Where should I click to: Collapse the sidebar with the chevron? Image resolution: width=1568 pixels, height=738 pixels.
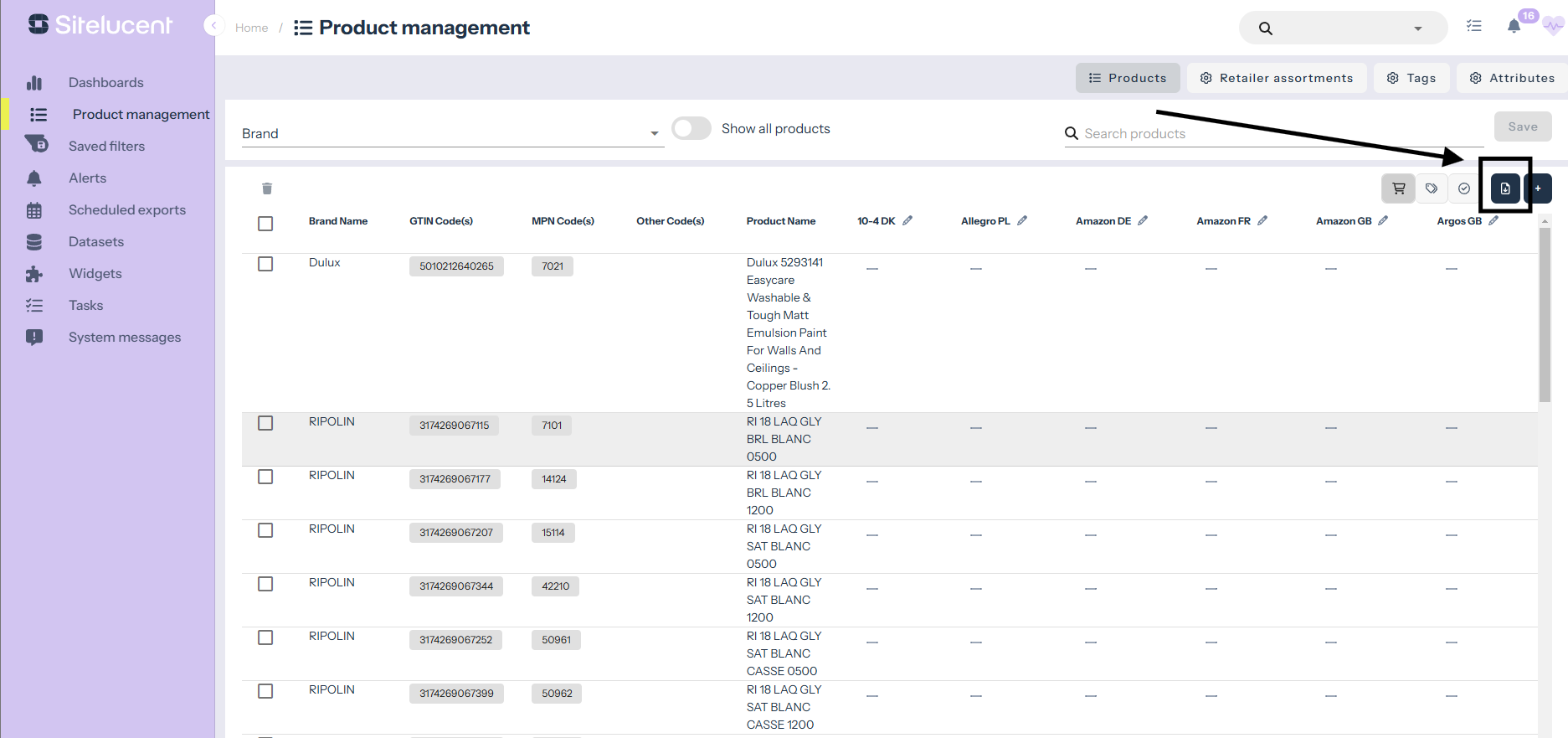click(x=213, y=26)
